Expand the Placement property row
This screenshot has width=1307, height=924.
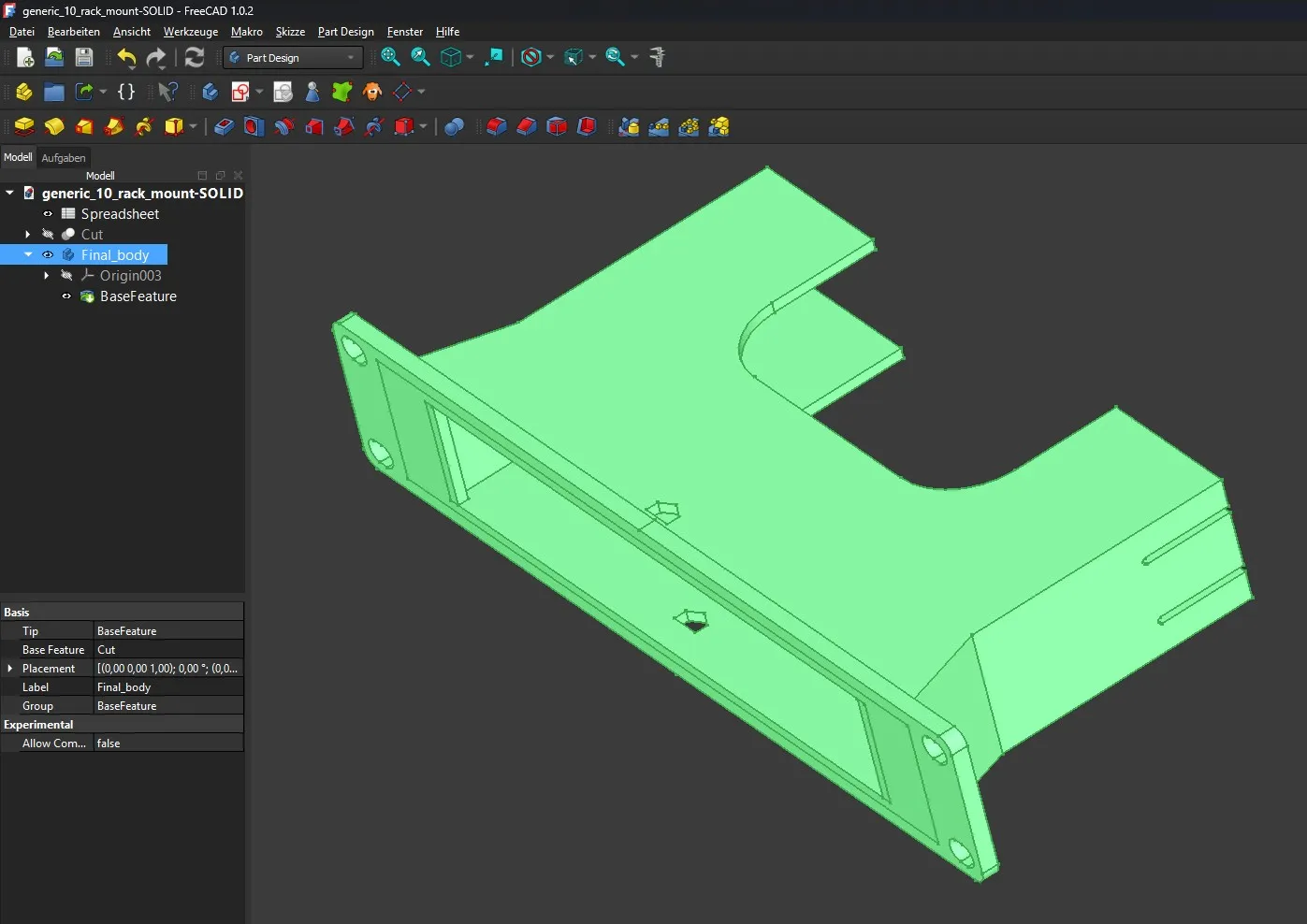9,668
